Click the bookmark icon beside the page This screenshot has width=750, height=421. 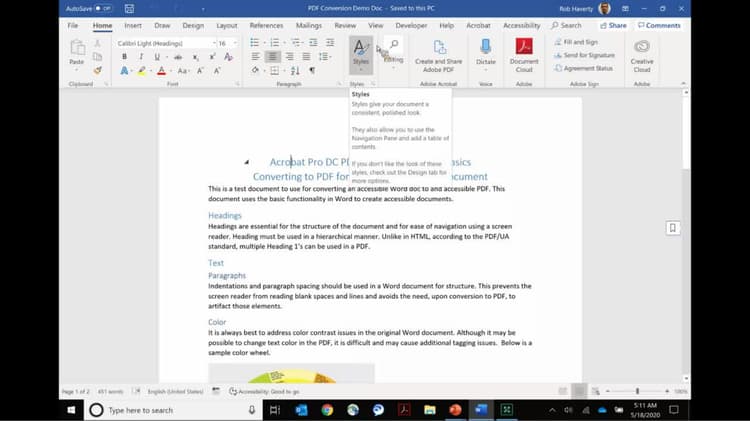[x=673, y=228]
